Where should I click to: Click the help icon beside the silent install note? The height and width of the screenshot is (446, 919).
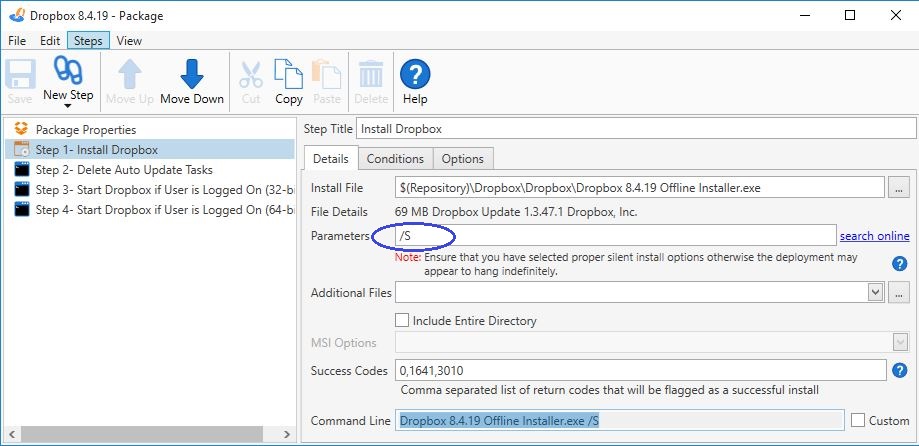point(899,264)
